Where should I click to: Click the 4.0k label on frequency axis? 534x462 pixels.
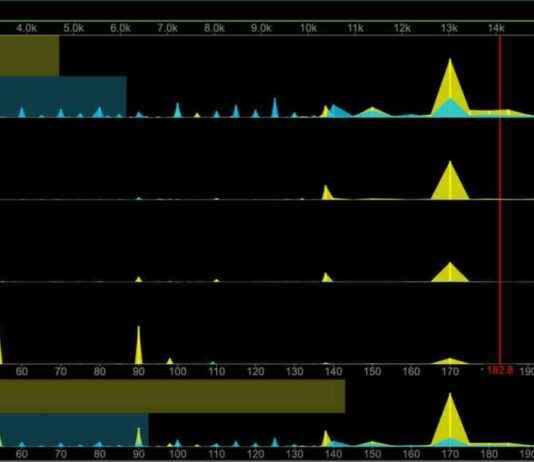pyautogui.click(x=26, y=28)
